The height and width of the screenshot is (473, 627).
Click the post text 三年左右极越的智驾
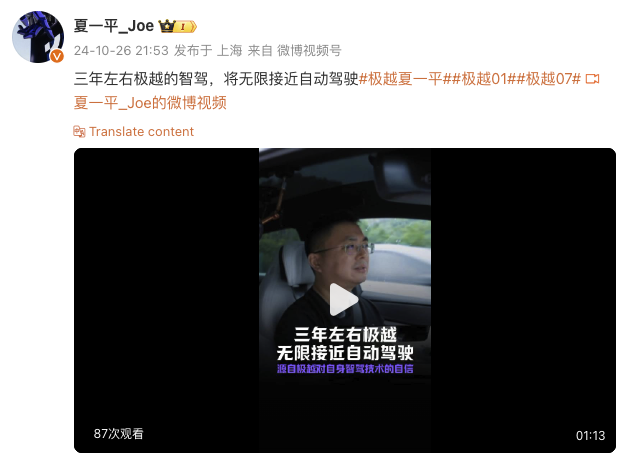pyautogui.click(x=141, y=79)
